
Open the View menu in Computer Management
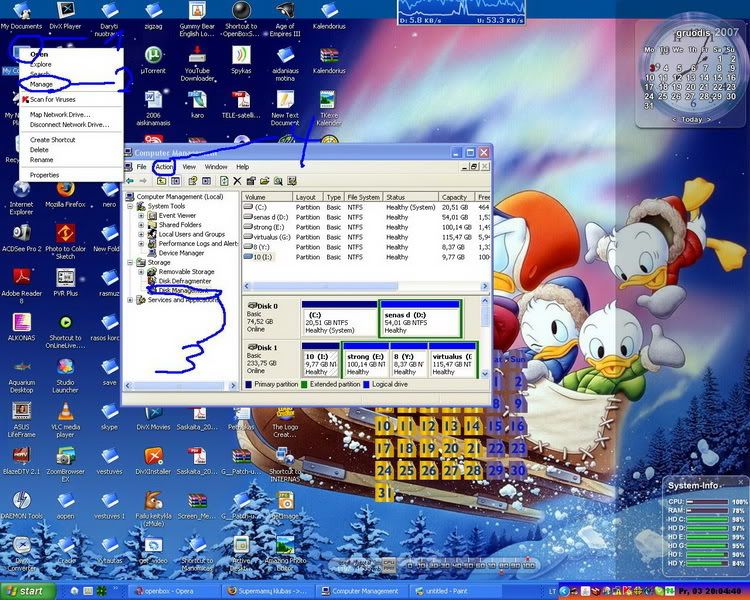189,167
